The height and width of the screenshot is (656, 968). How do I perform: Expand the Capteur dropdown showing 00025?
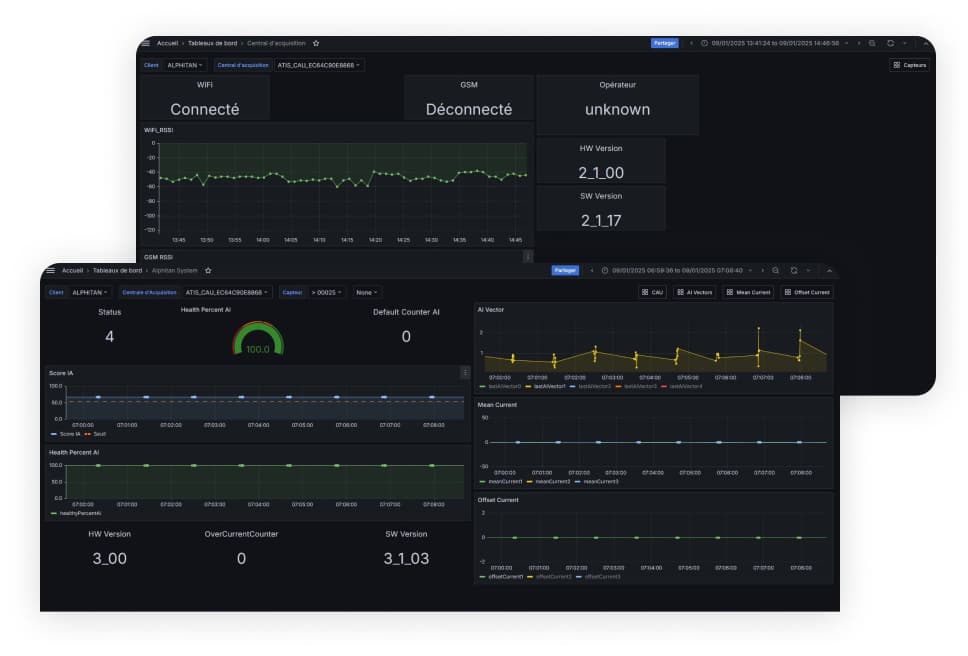(325, 293)
